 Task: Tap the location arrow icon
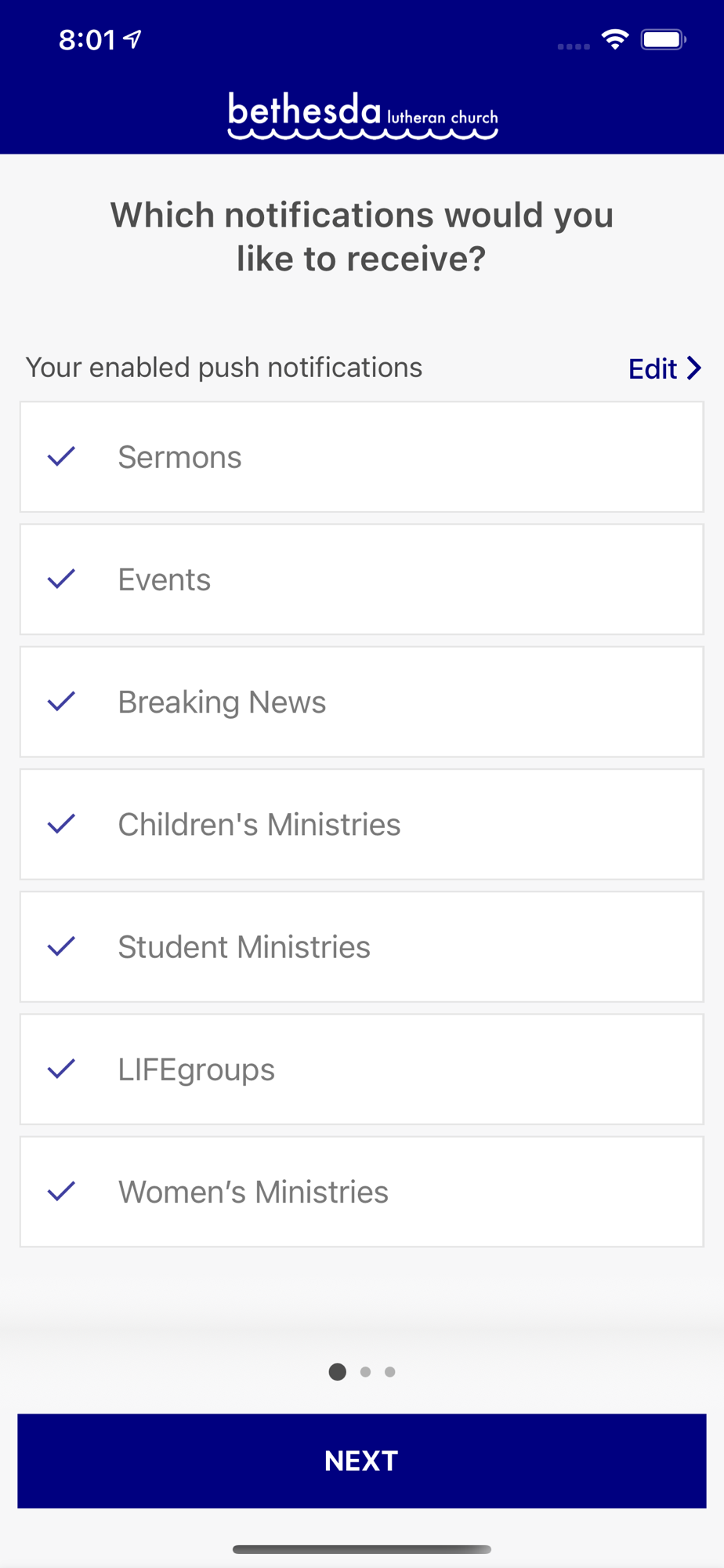pyautogui.click(x=133, y=38)
